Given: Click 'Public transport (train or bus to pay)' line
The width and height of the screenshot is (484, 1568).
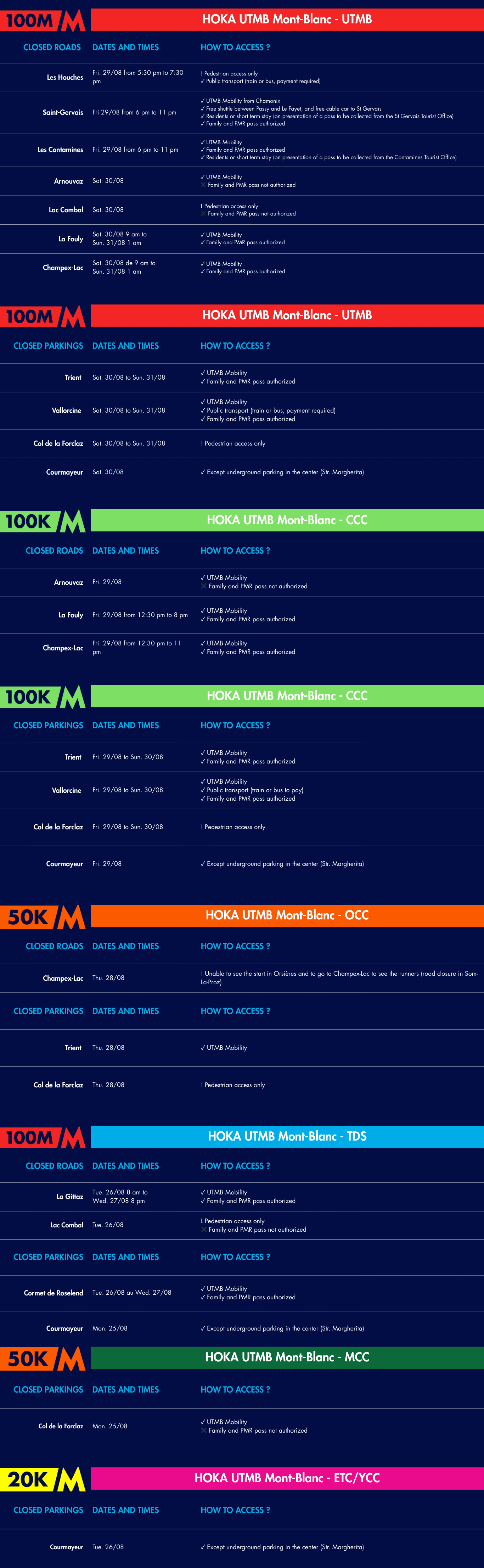Looking at the screenshot, I should (252, 790).
